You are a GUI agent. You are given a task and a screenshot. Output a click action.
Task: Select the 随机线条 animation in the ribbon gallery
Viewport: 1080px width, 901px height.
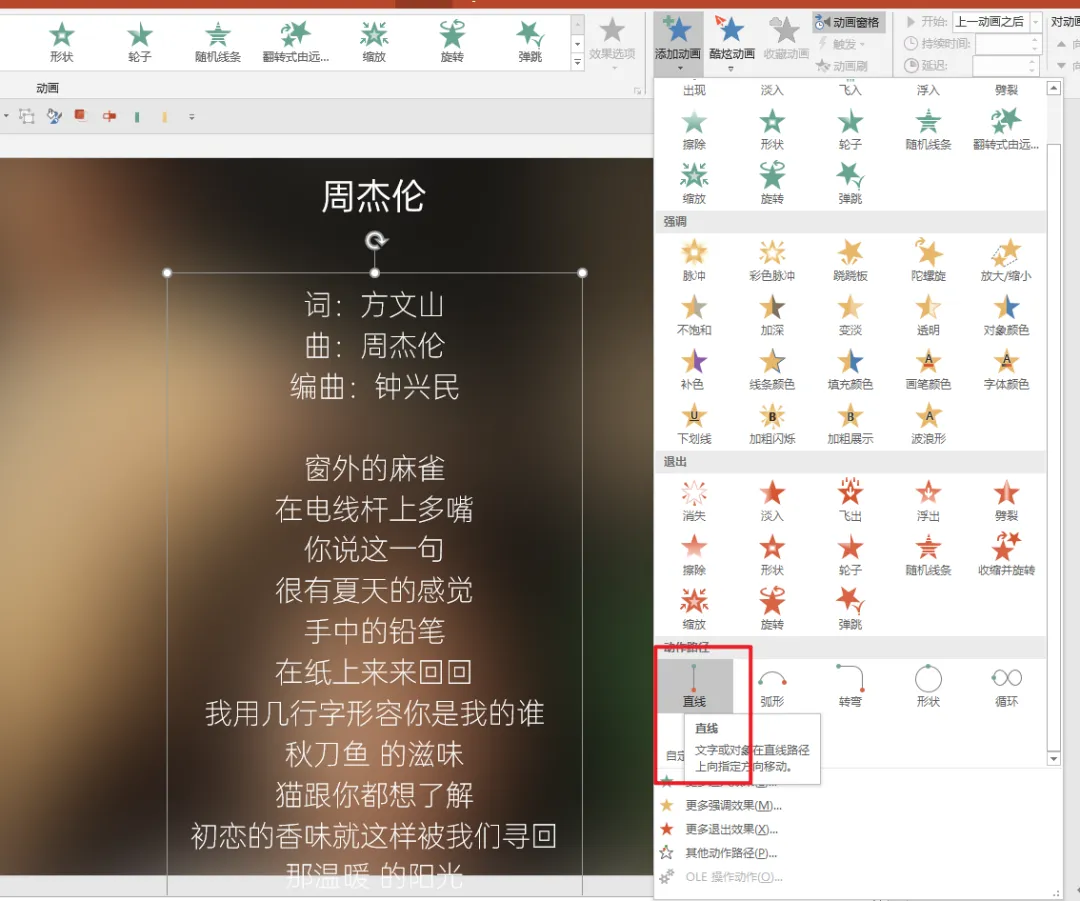coord(218,42)
